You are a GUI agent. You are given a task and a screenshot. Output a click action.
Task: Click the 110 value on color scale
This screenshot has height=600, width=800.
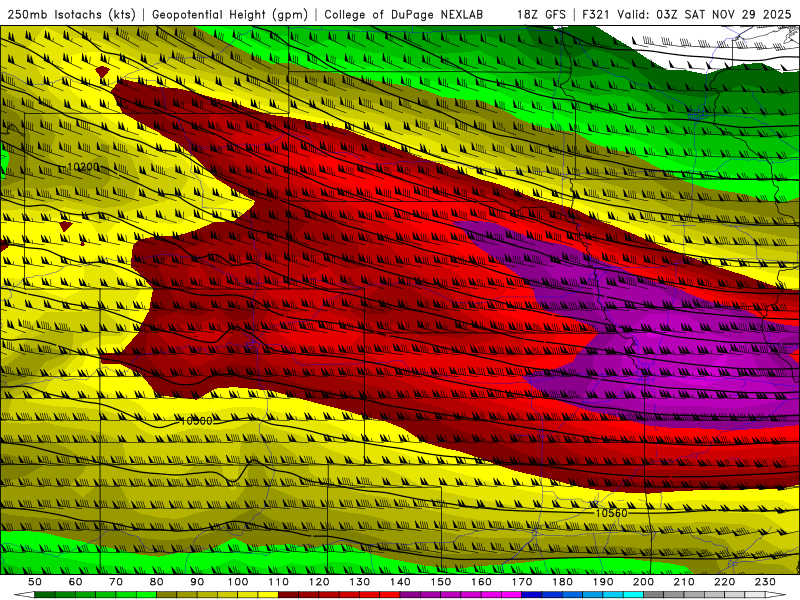278,582
